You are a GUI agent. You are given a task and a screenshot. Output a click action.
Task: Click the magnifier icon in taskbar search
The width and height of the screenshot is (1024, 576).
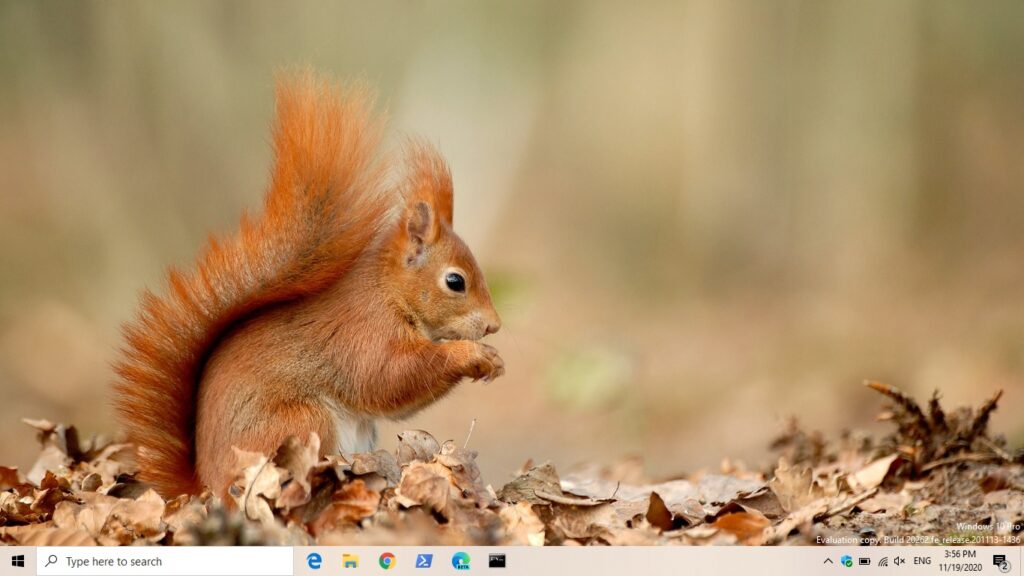[52, 561]
